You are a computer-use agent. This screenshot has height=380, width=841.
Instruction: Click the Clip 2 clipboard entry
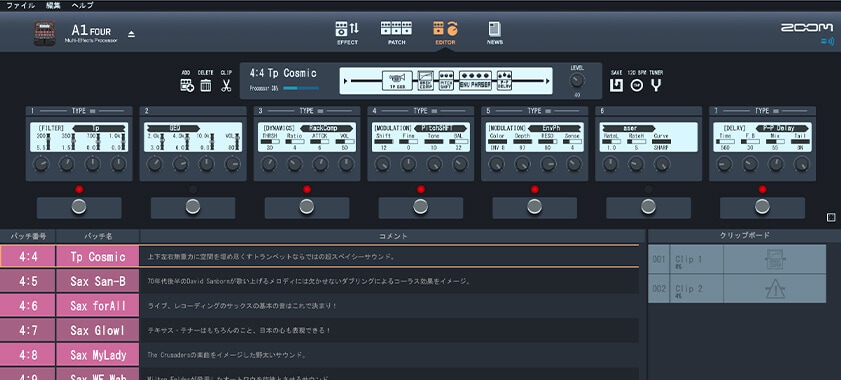tap(737, 289)
